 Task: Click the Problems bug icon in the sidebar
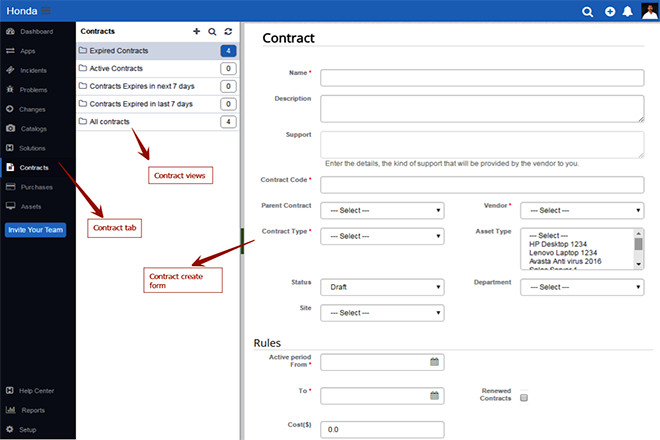click(x=10, y=90)
